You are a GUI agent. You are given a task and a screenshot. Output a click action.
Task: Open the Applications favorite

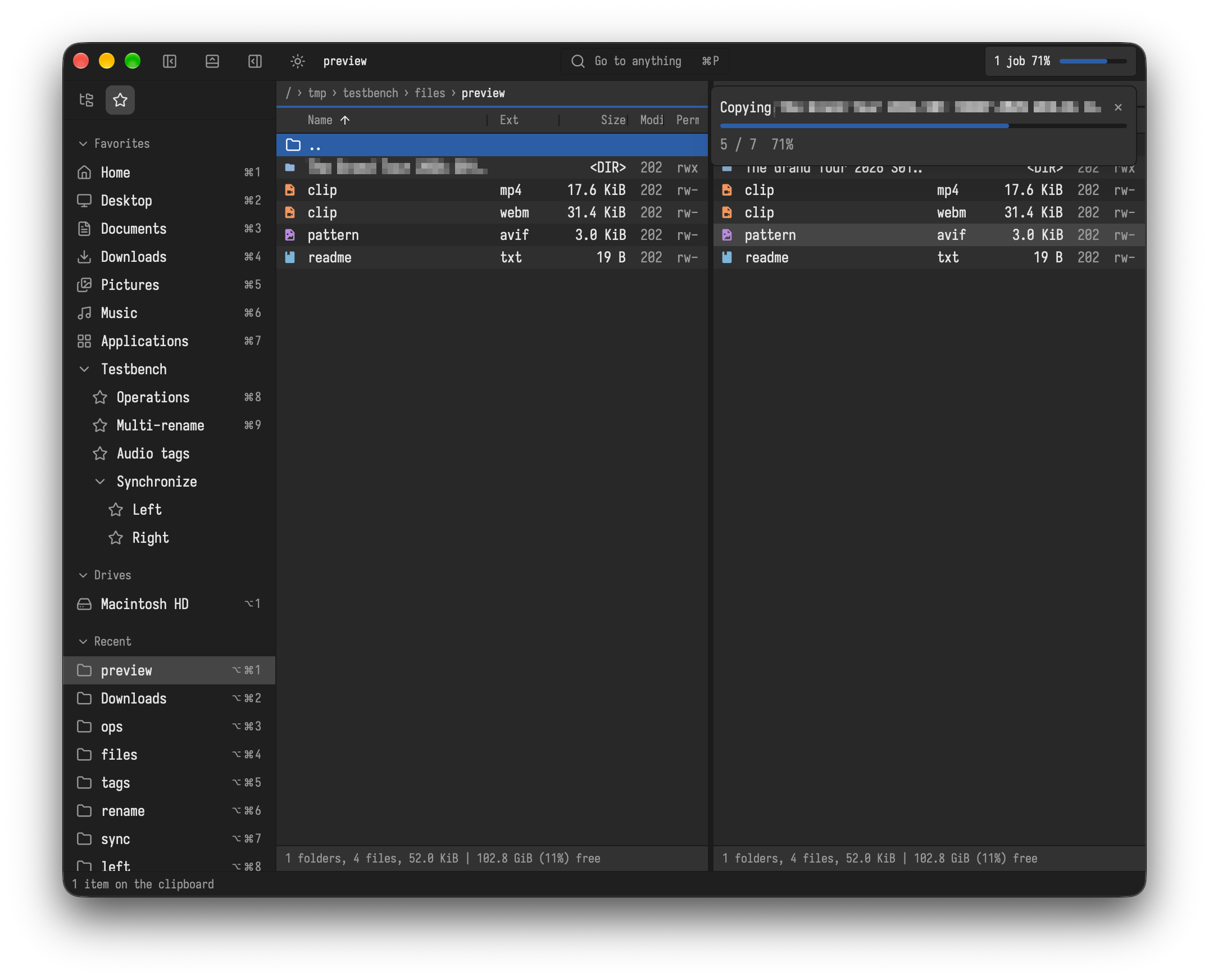(x=169, y=341)
